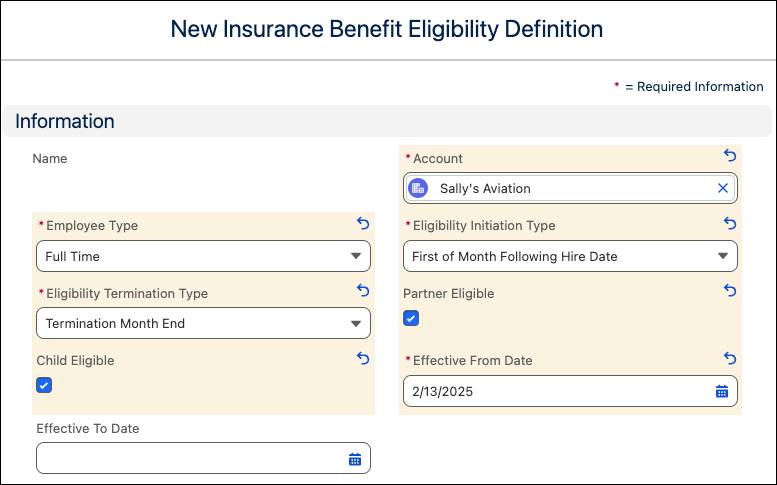Revert the Effective From Date value
Screen dimensions: 777x485
[x=730, y=358]
